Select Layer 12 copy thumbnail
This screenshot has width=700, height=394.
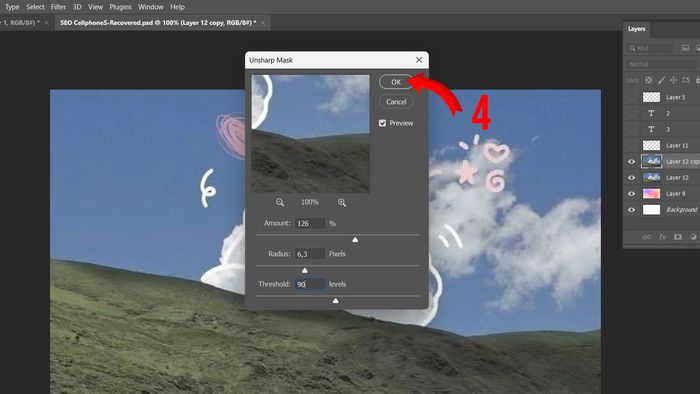(651, 162)
